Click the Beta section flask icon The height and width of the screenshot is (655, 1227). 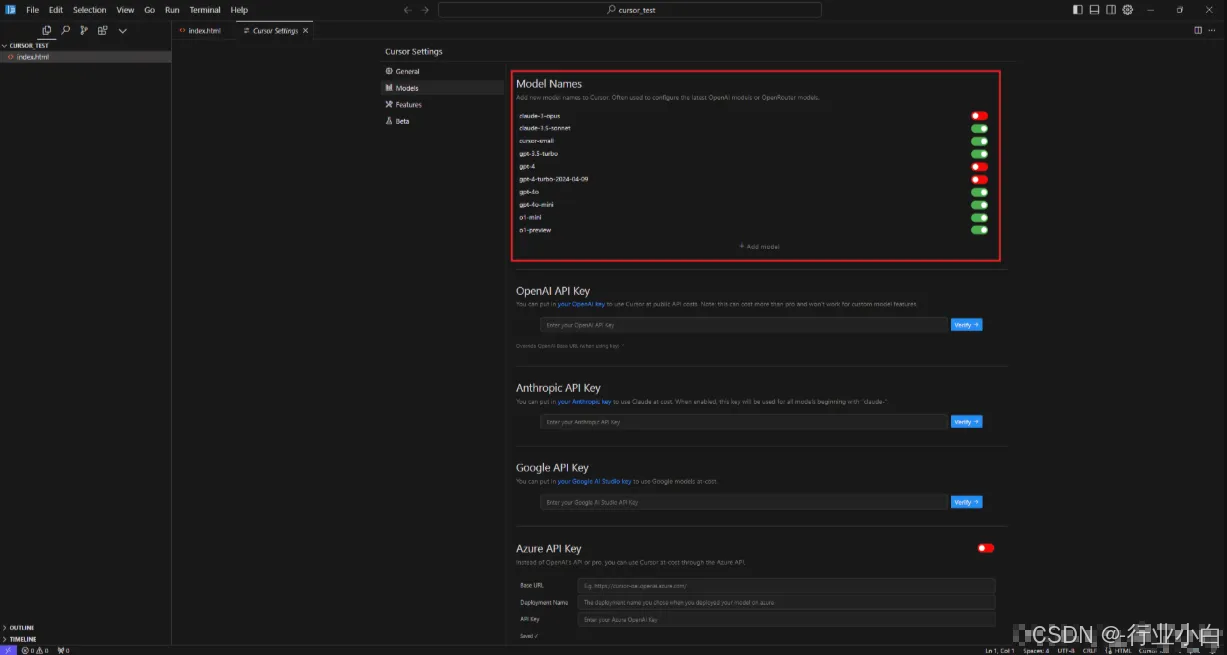(x=389, y=121)
